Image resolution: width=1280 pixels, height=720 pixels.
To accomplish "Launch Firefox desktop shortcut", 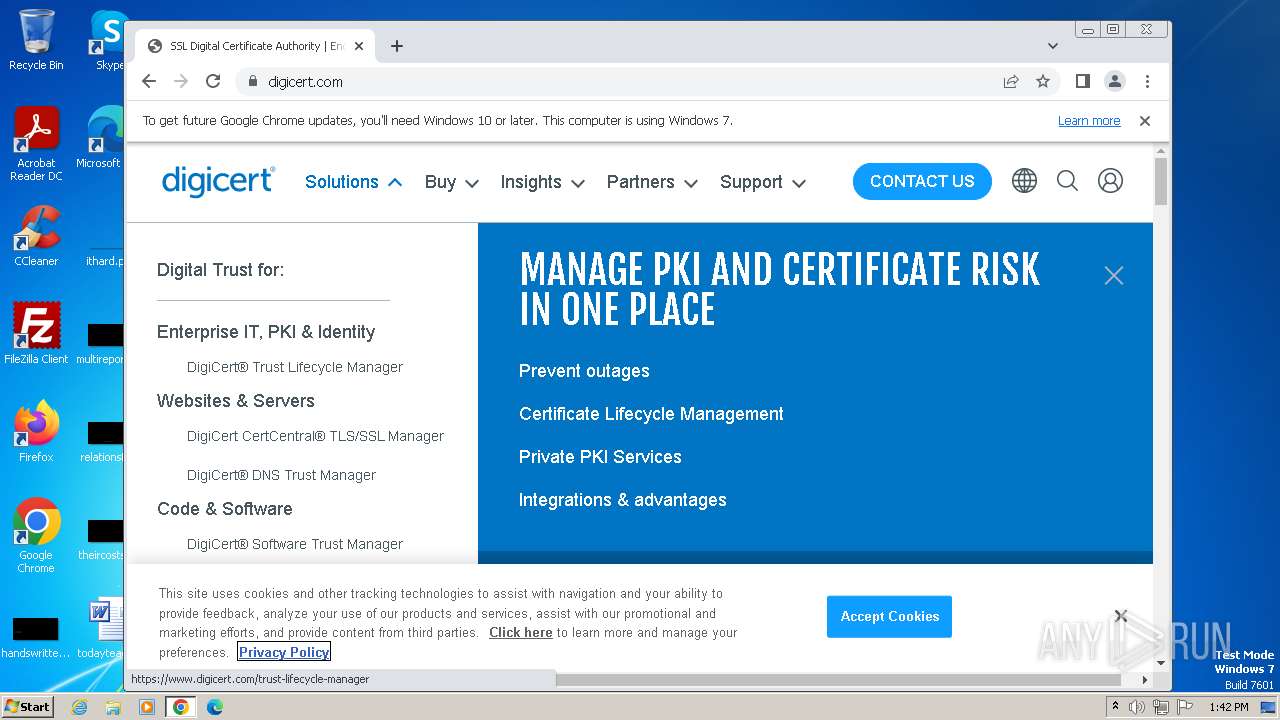I will (36, 432).
